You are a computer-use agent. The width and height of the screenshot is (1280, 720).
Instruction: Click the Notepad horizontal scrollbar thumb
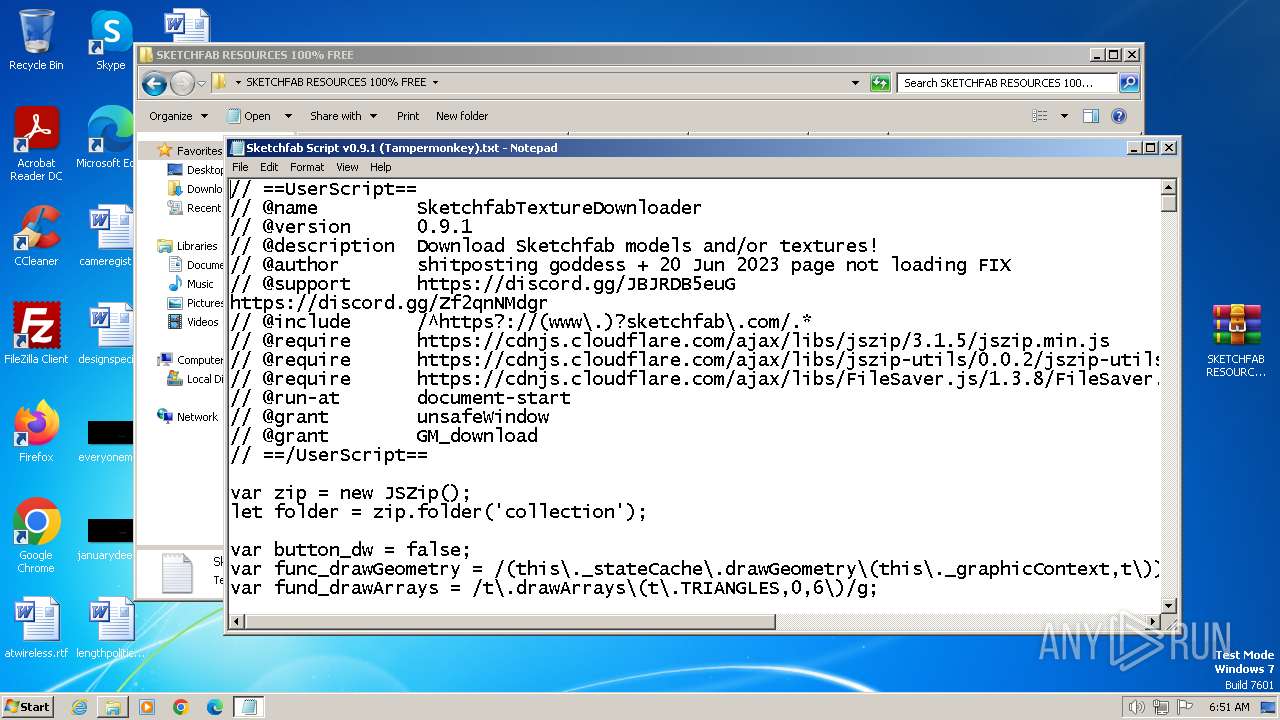point(510,622)
